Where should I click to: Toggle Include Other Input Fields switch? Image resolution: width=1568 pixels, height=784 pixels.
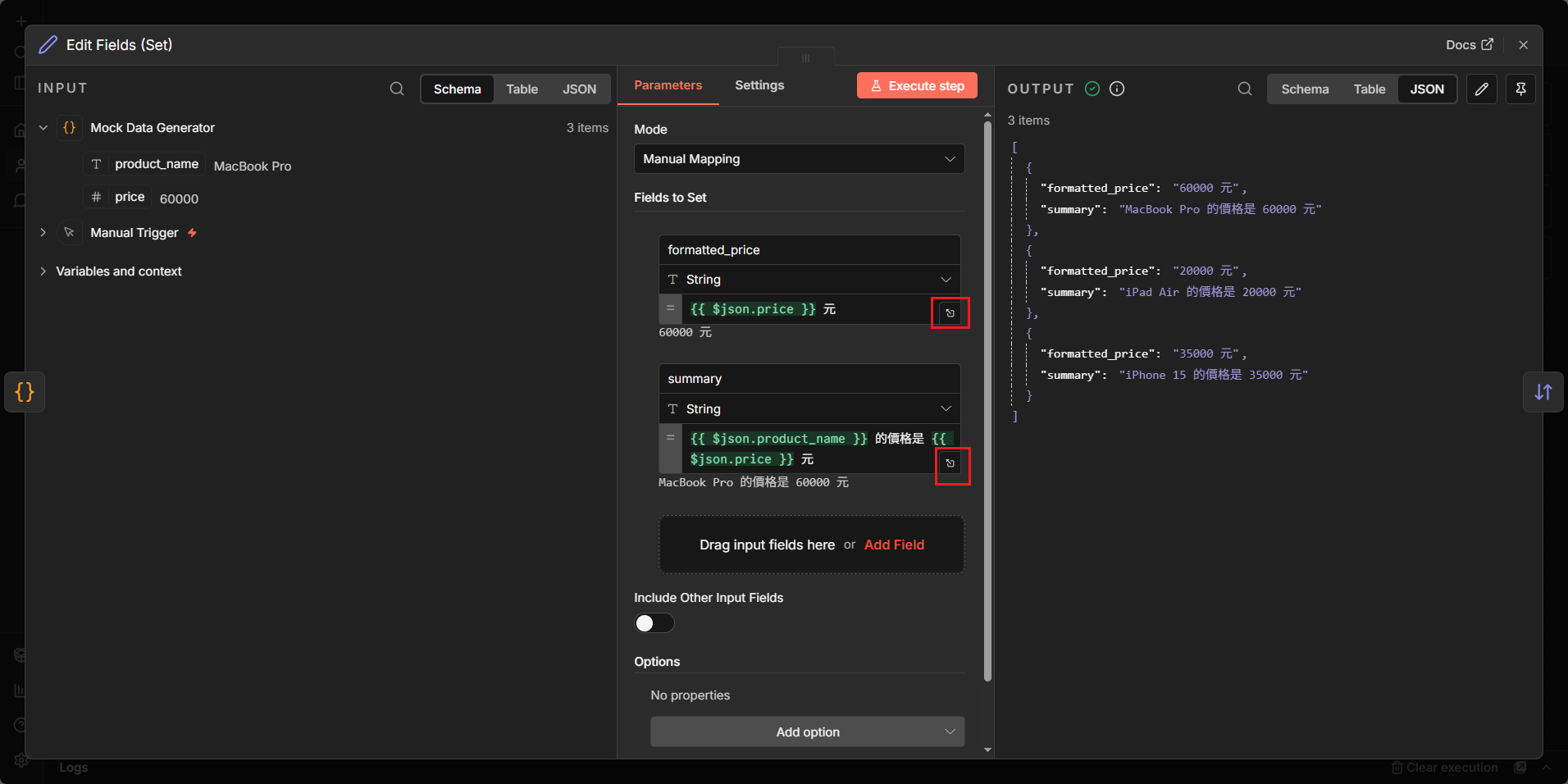(654, 623)
